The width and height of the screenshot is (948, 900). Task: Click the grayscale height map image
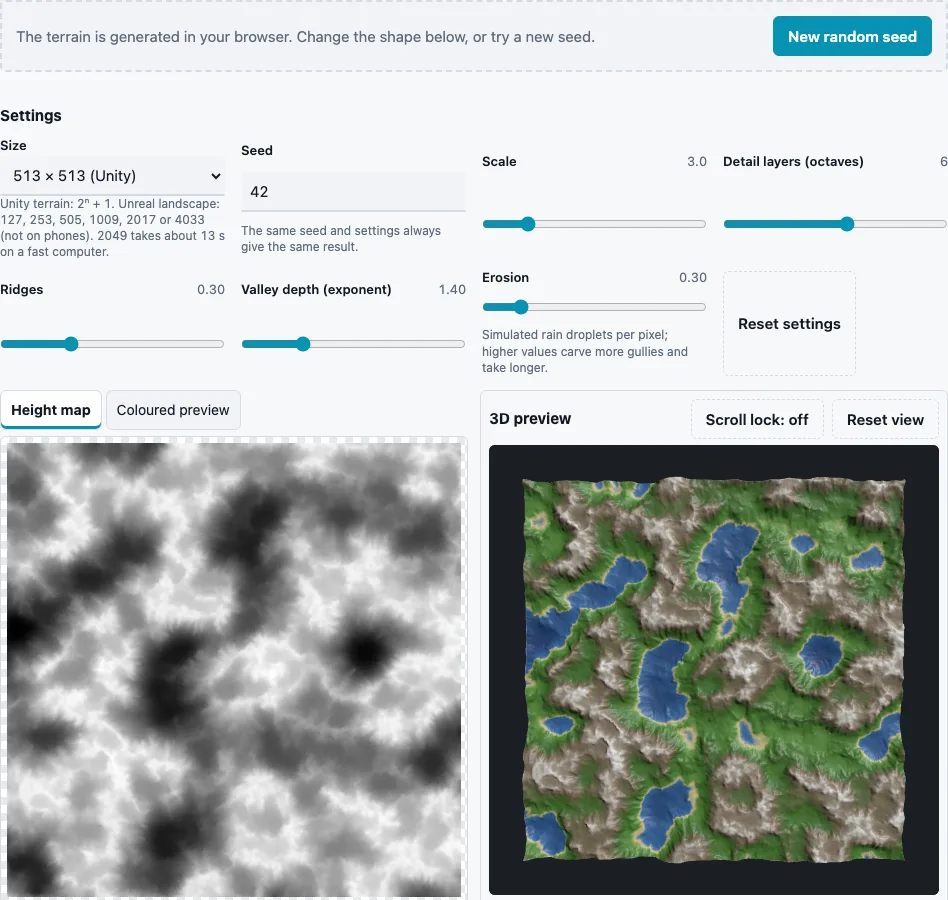coord(234,670)
